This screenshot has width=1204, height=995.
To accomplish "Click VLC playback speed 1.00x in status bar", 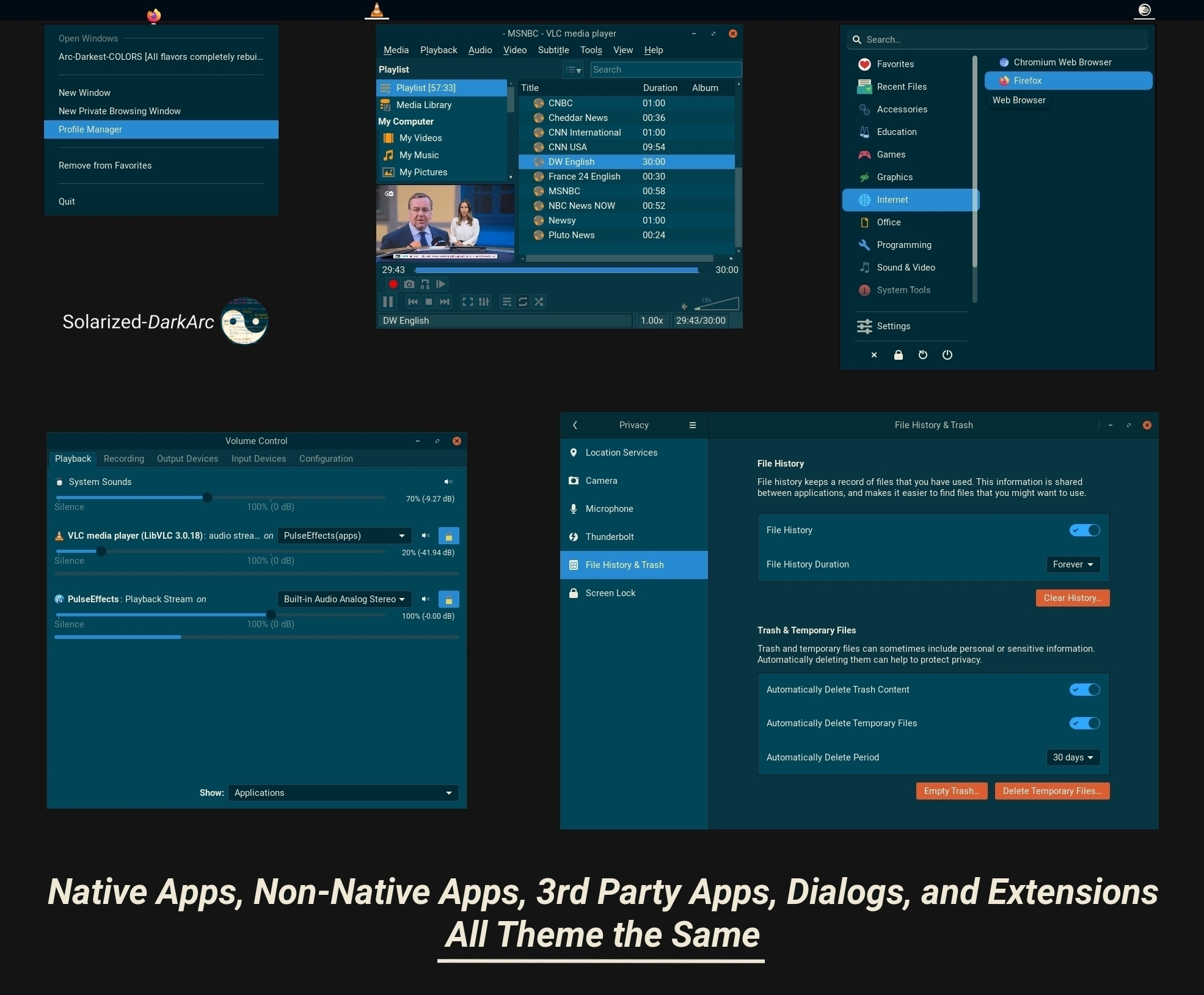I will (652, 321).
